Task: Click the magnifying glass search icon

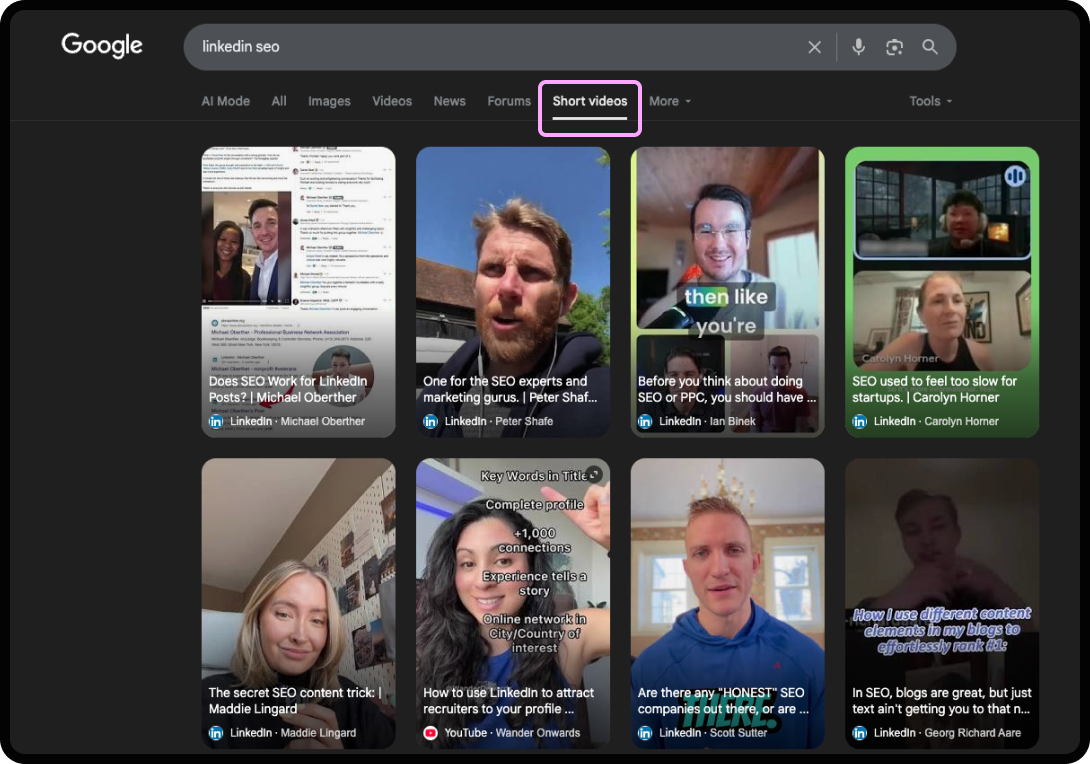Action: 929,47
